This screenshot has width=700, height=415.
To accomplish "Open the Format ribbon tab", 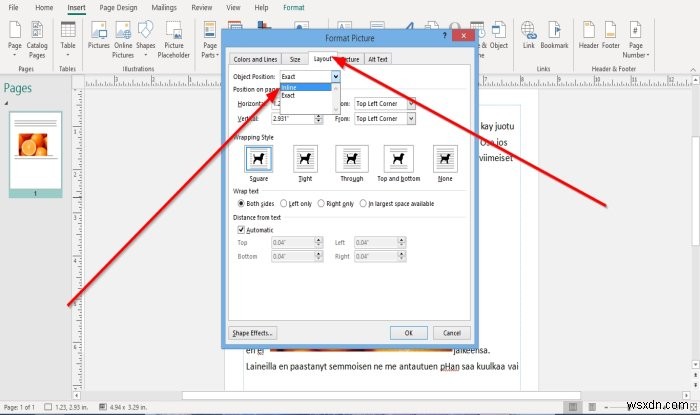I will coord(294,8).
